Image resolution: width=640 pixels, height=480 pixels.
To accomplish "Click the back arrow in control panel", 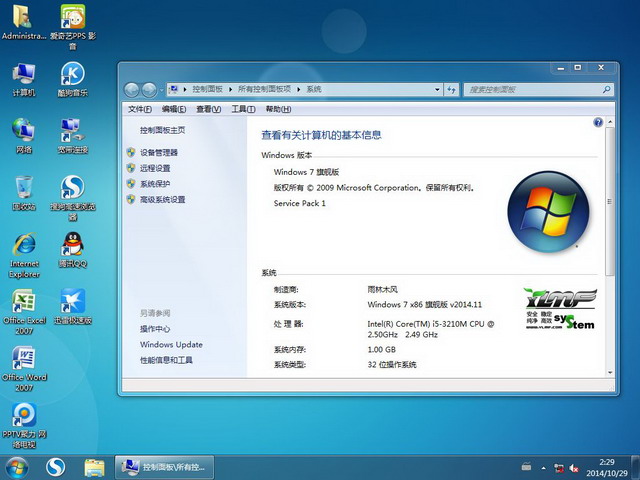I will (132, 90).
